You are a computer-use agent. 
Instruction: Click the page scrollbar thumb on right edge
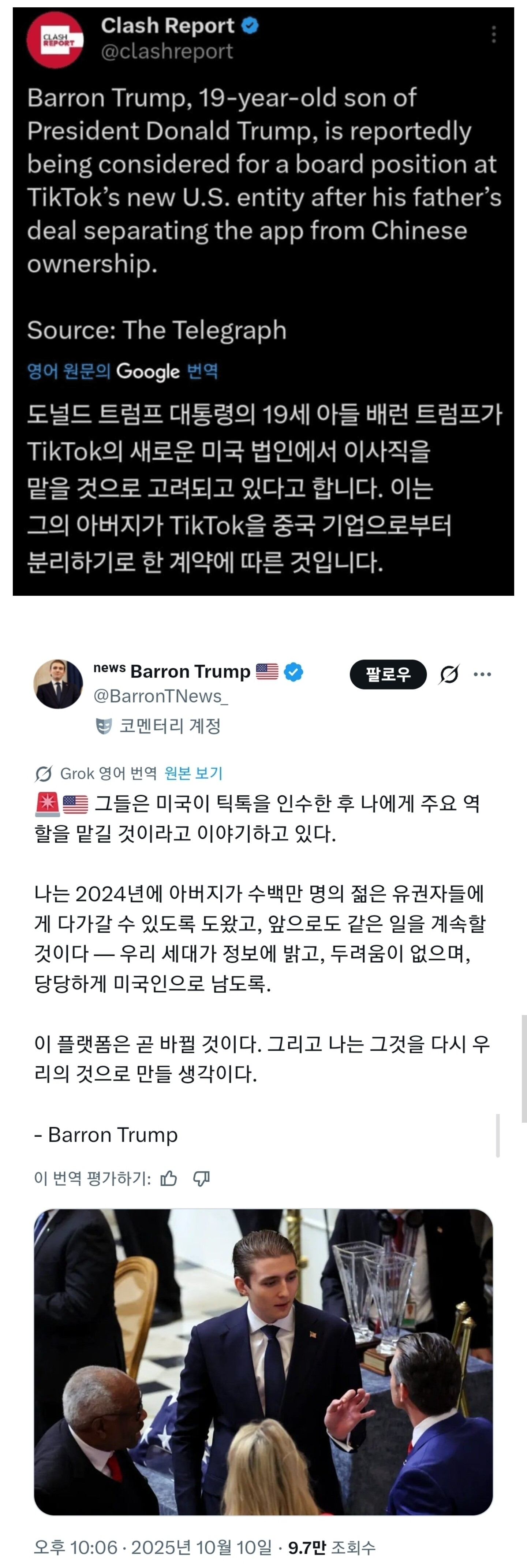pos(524,1068)
